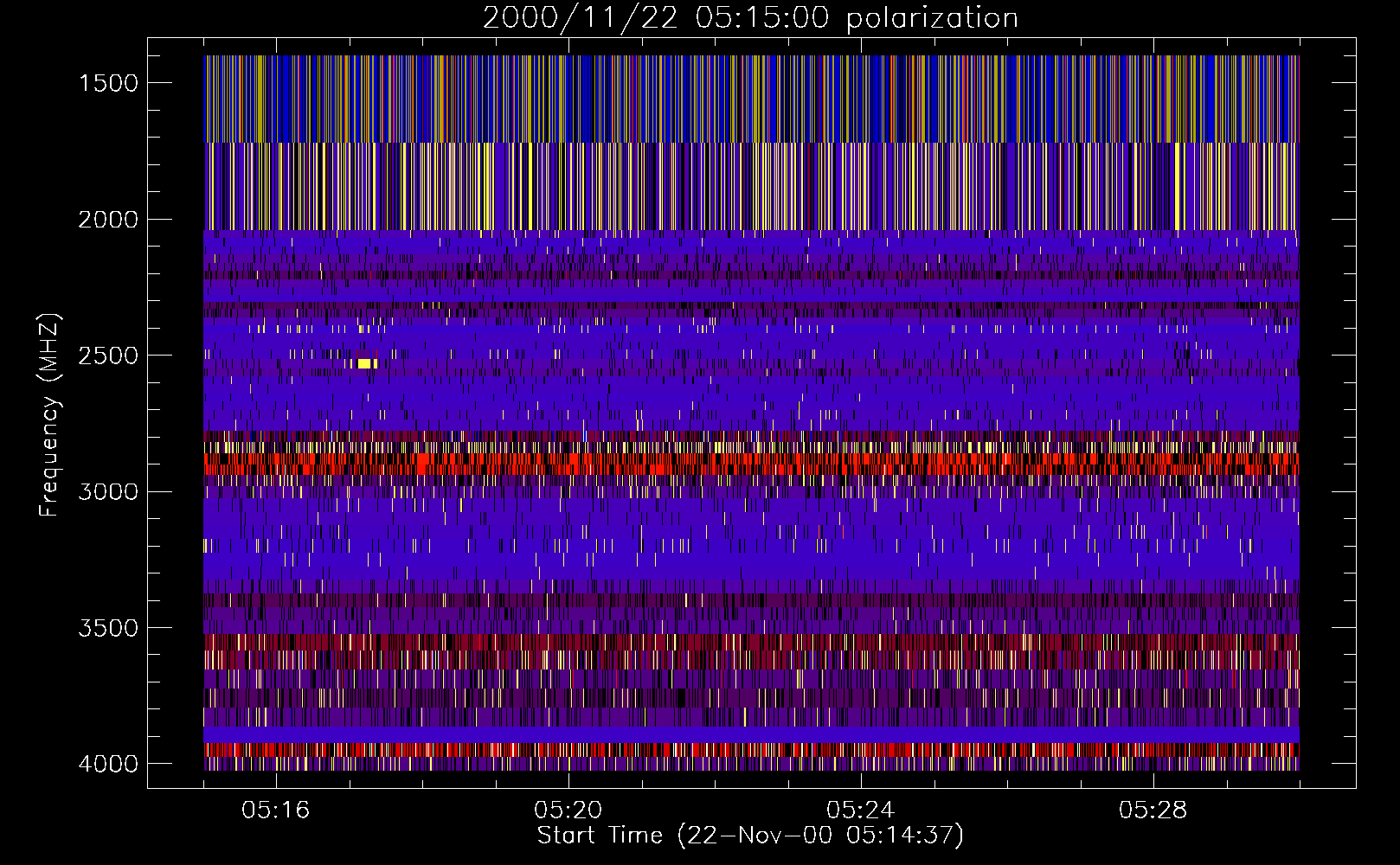1400x865 pixels.
Task: Click the plot title "2000/11/22 05:15:00 polarization"
Action: tap(750, 18)
